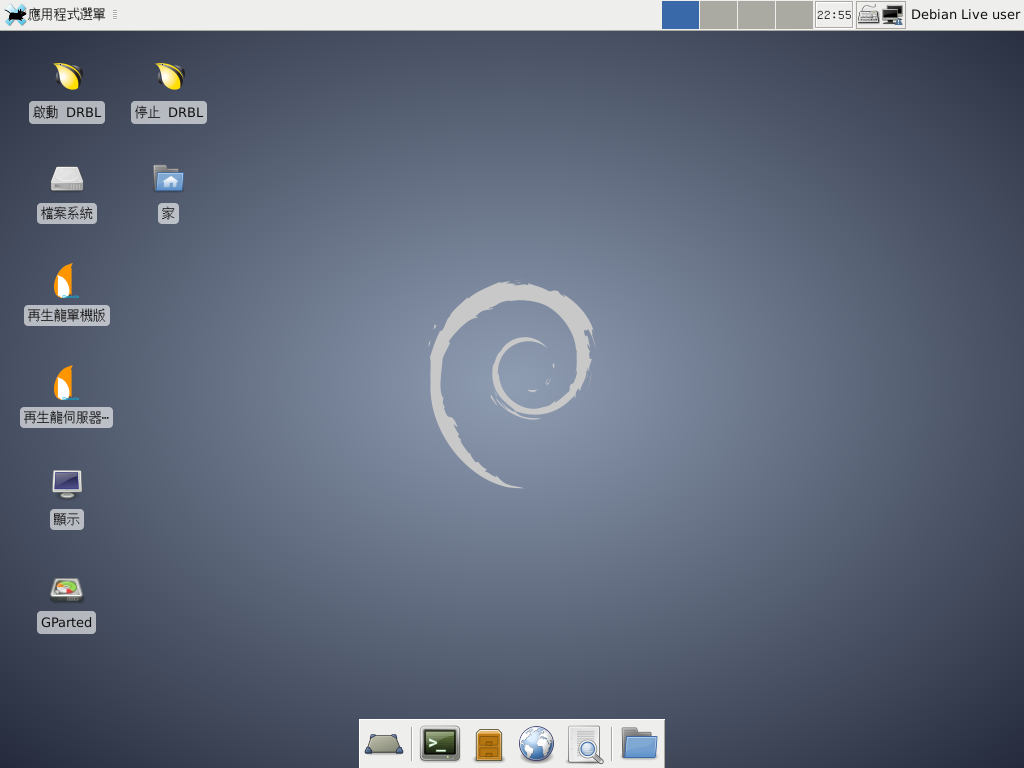Open the 應用程式選單 applications menu
The image size is (1024, 768).
[57, 15]
